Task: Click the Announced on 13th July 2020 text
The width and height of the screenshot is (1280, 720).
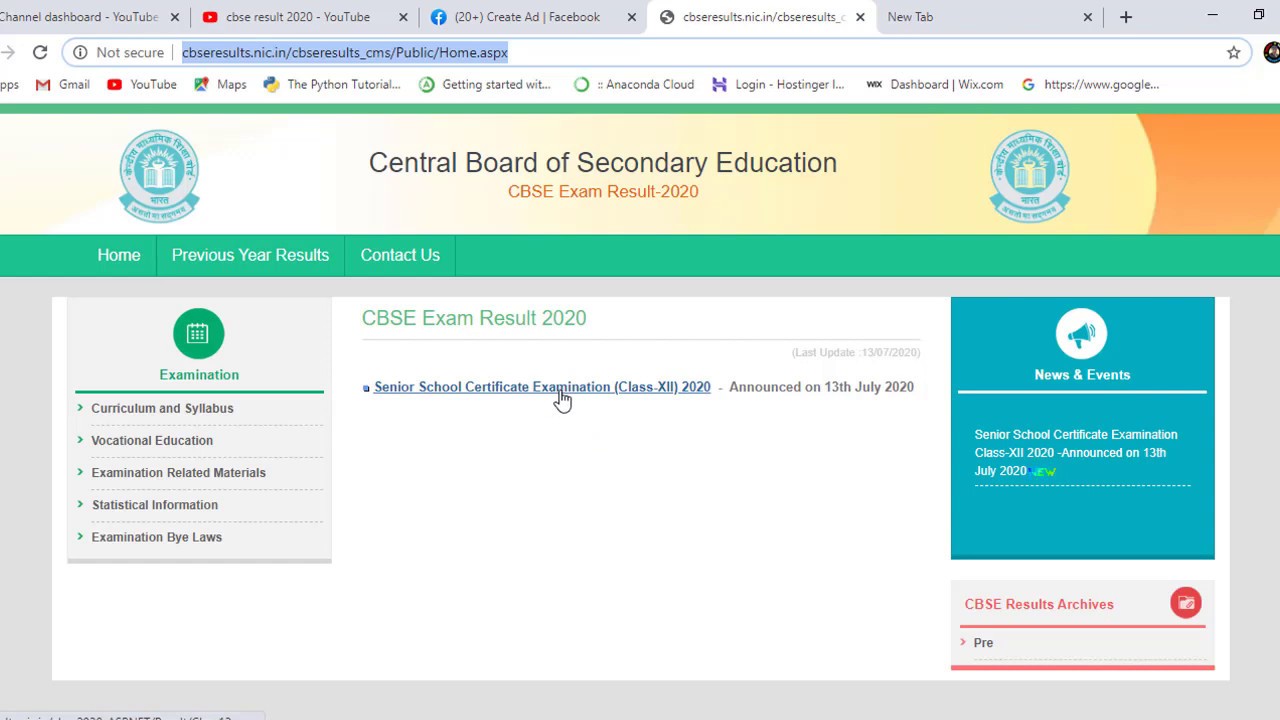Action: (x=821, y=387)
